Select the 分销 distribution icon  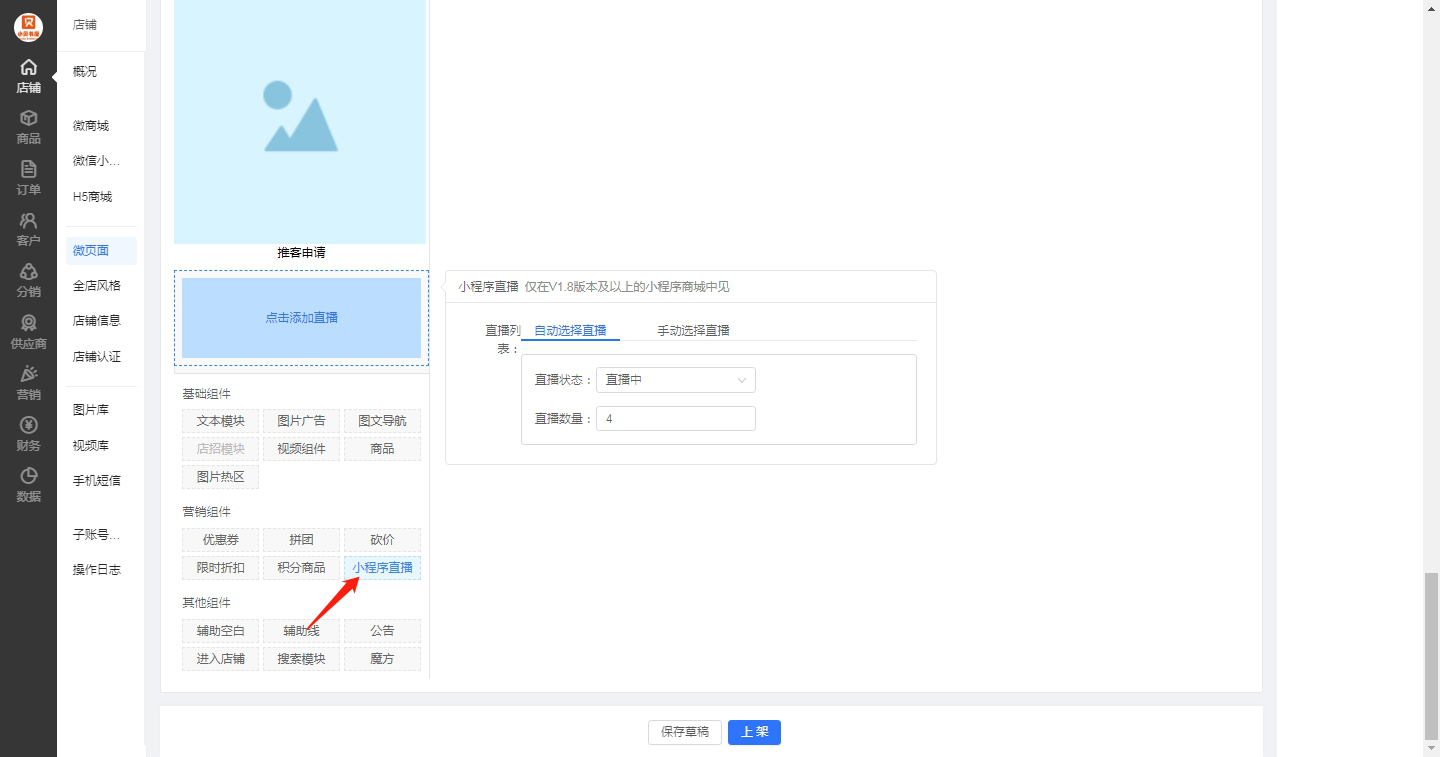(x=28, y=280)
